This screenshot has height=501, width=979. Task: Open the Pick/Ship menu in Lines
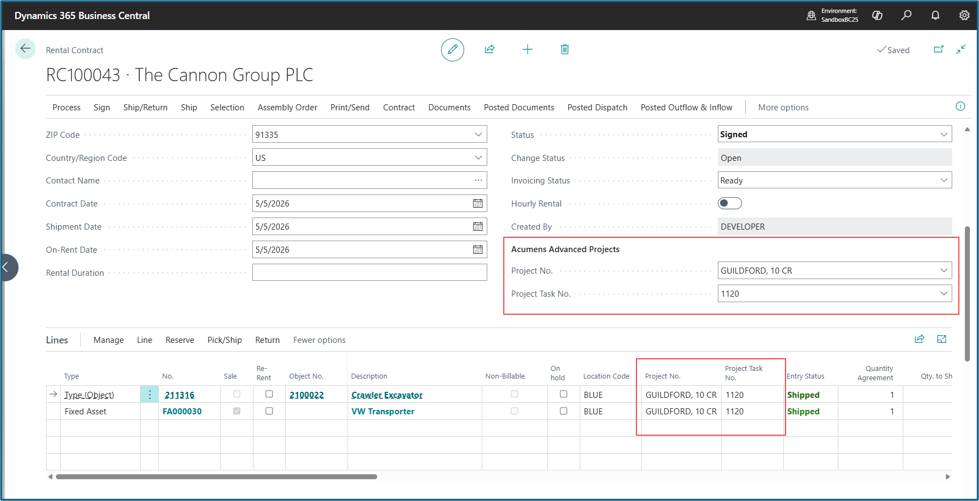click(x=224, y=340)
